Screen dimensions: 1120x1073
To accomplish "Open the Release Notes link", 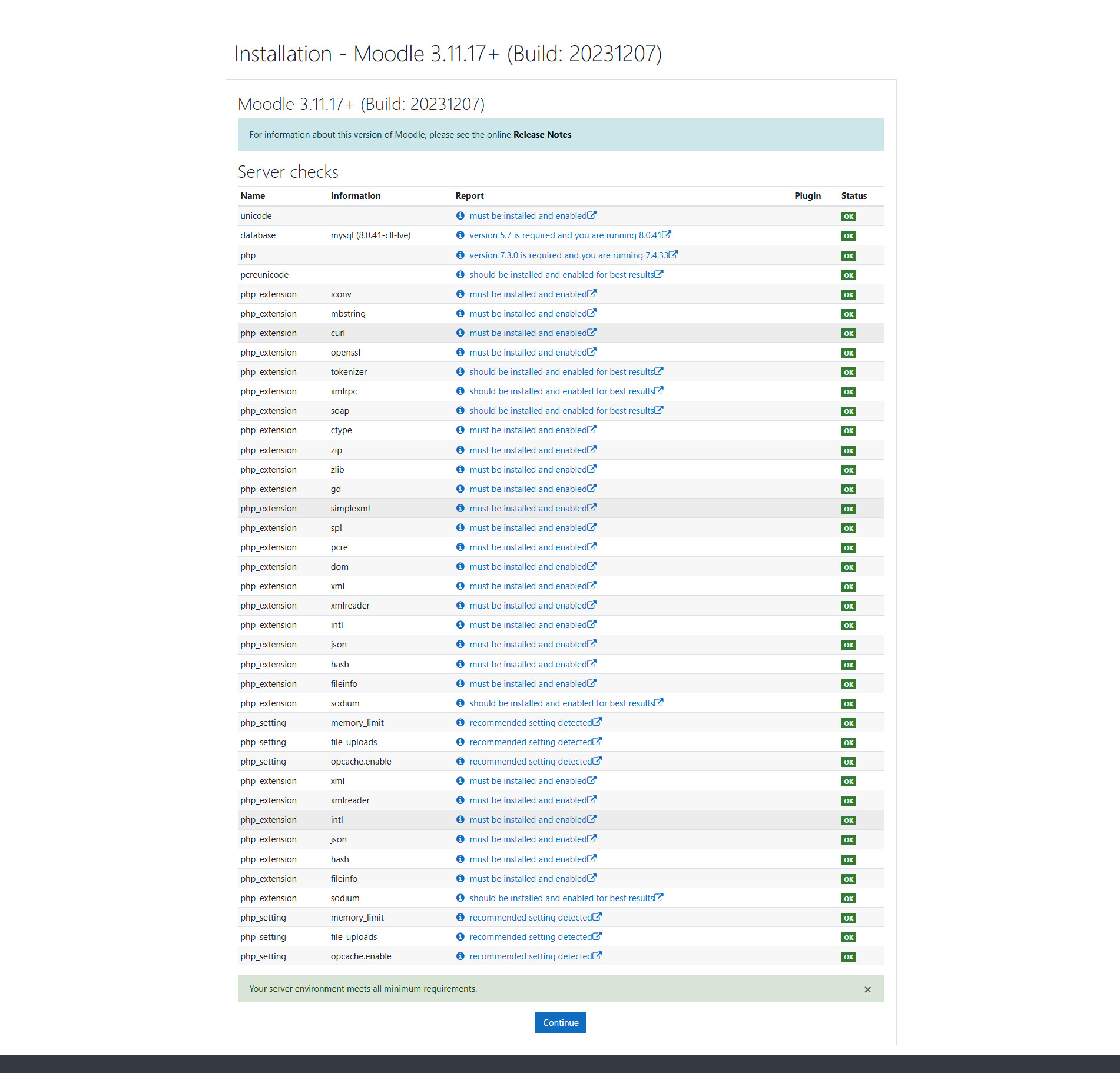I will coord(541,134).
